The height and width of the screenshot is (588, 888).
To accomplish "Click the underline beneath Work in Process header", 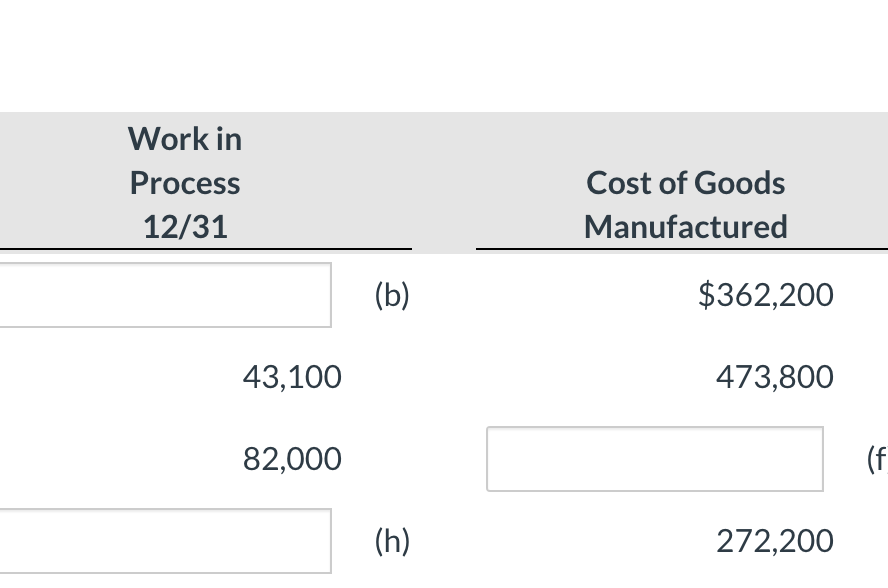I will click(205, 248).
